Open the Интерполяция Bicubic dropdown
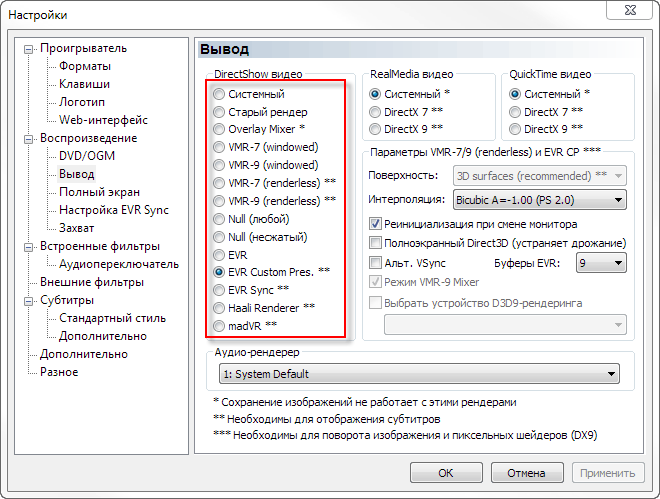 (x=539, y=200)
